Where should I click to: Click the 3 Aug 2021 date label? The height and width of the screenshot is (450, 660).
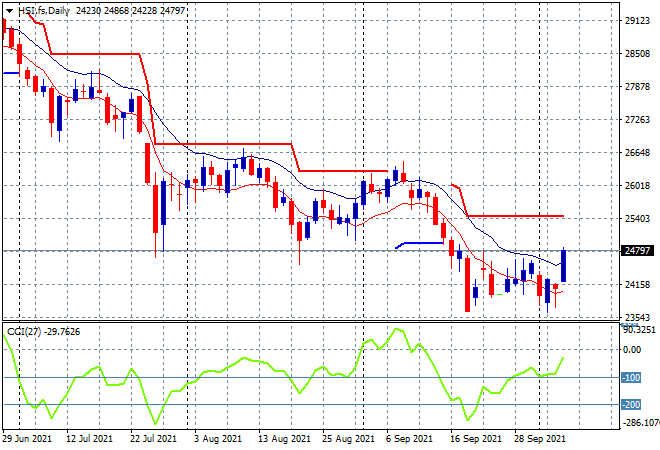click(x=218, y=439)
